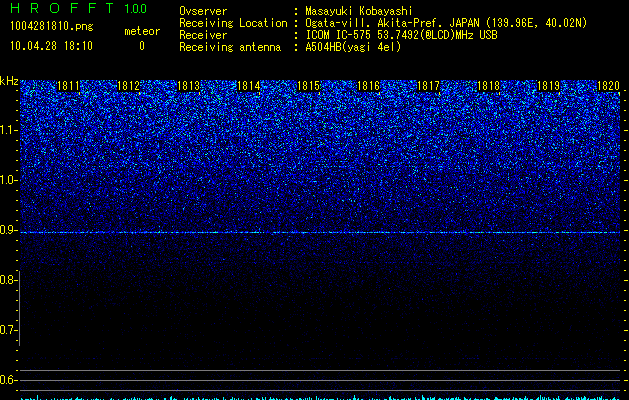
Task: Click the HROFFT title text
Action: coord(62,8)
